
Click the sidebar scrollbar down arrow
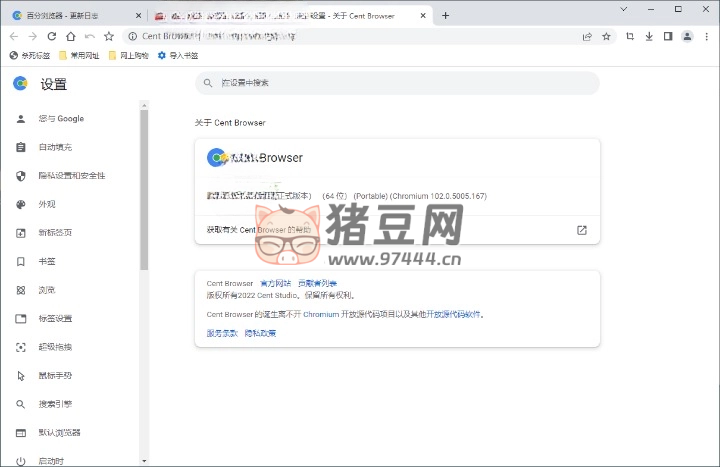pos(144,461)
